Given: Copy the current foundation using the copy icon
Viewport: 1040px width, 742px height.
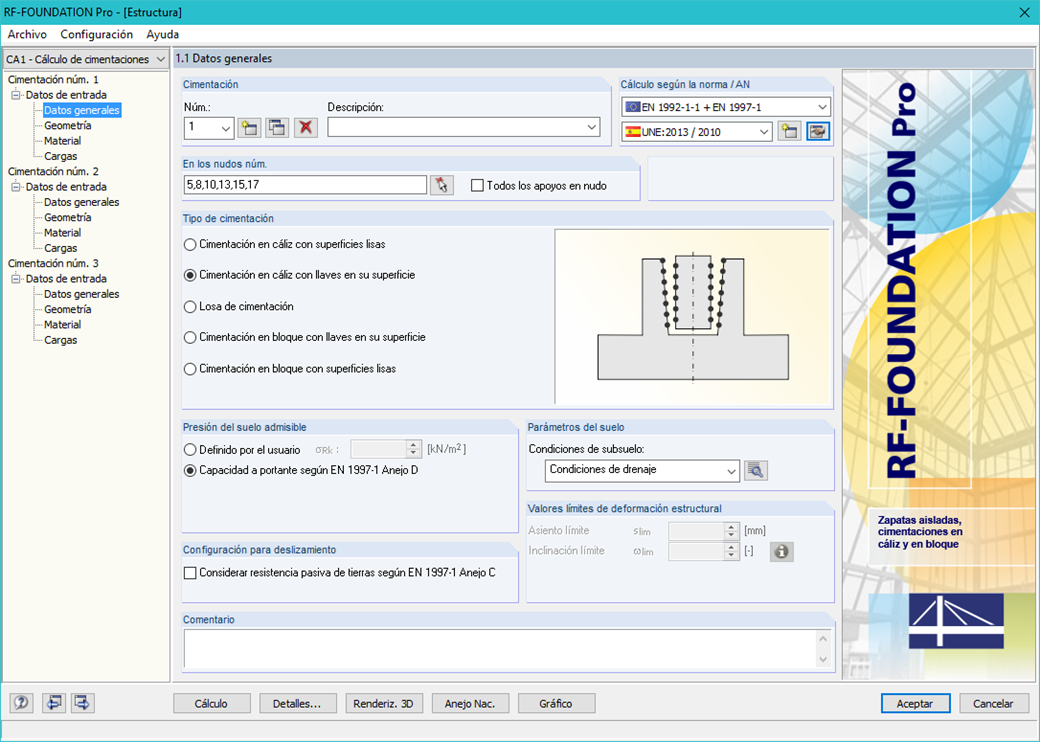Looking at the screenshot, I should click(277, 127).
